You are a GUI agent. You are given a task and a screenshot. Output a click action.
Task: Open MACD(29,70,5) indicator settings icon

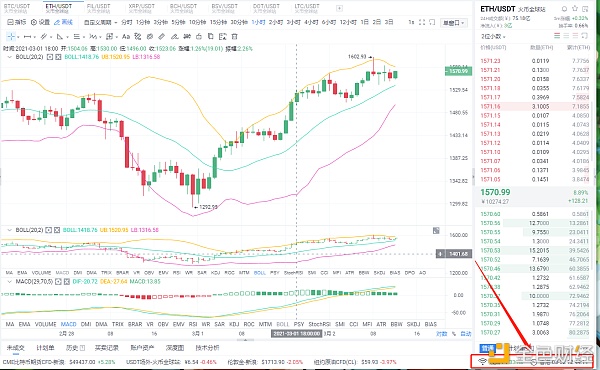pyautogui.click(x=58, y=282)
